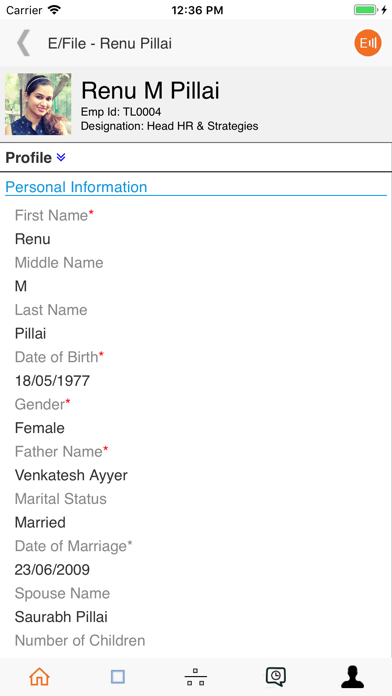This screenshot has width=392, height=696.
Task: Tap the E/File - Renu Pillai title
Action: pos(110,44)
